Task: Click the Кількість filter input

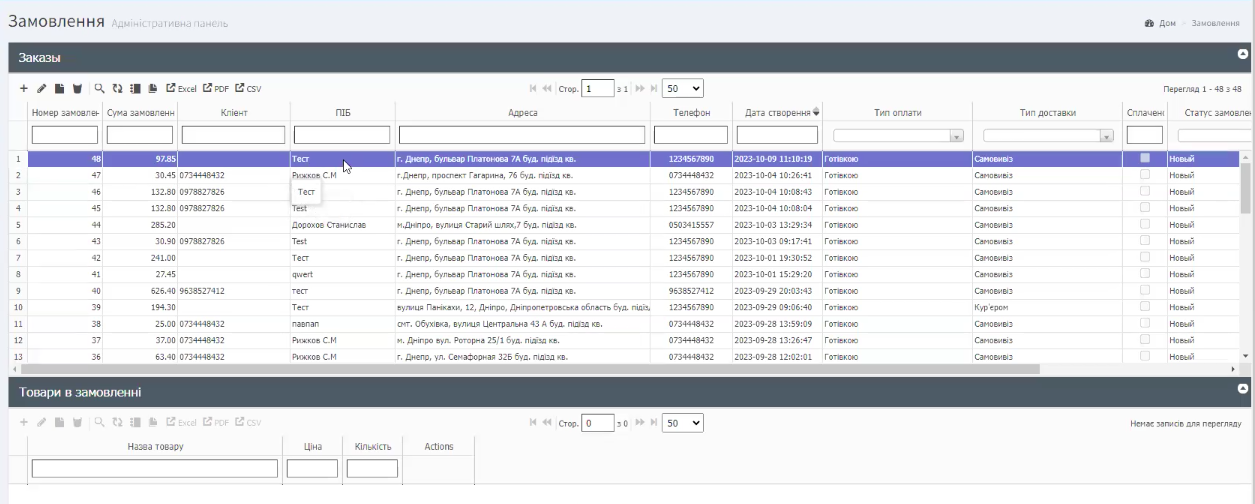Action: pos(372,468)
